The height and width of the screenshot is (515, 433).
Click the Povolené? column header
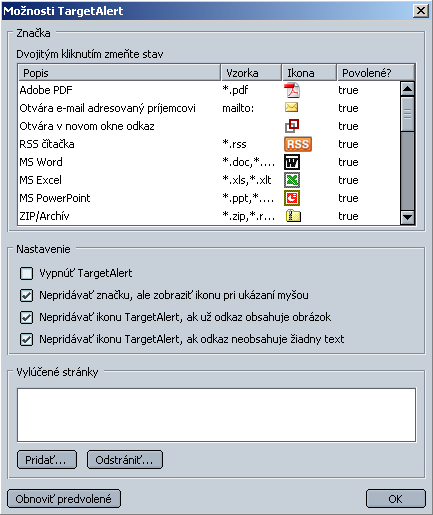click(376, 73)
